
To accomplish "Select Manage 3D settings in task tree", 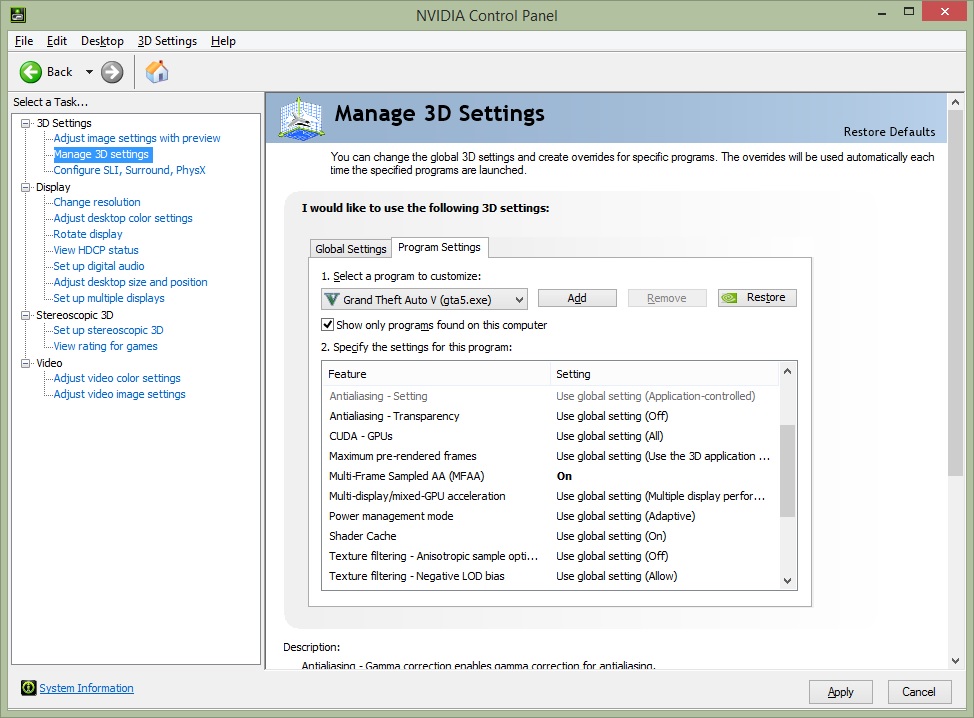I will coord(101,154).
